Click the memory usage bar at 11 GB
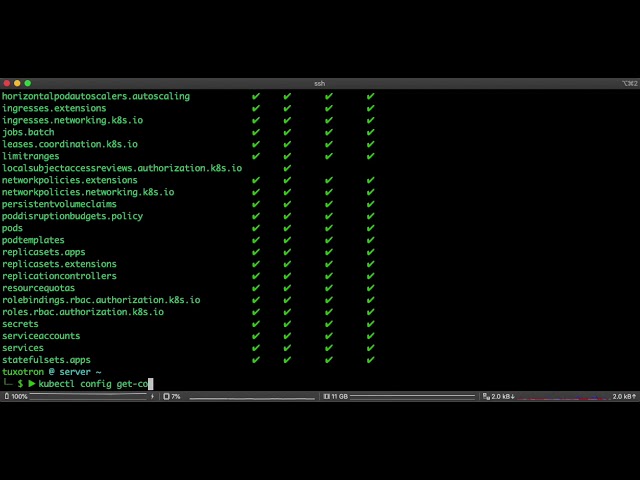The image size is (640, 480). click(x=412, y=396)
